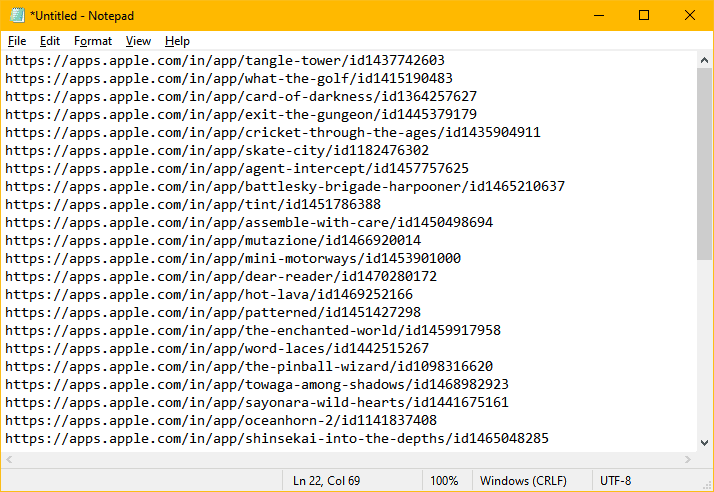Click the the-pinball-wizard URL line
The width and height of the screenshot is (714, 492).
[249, 366]
